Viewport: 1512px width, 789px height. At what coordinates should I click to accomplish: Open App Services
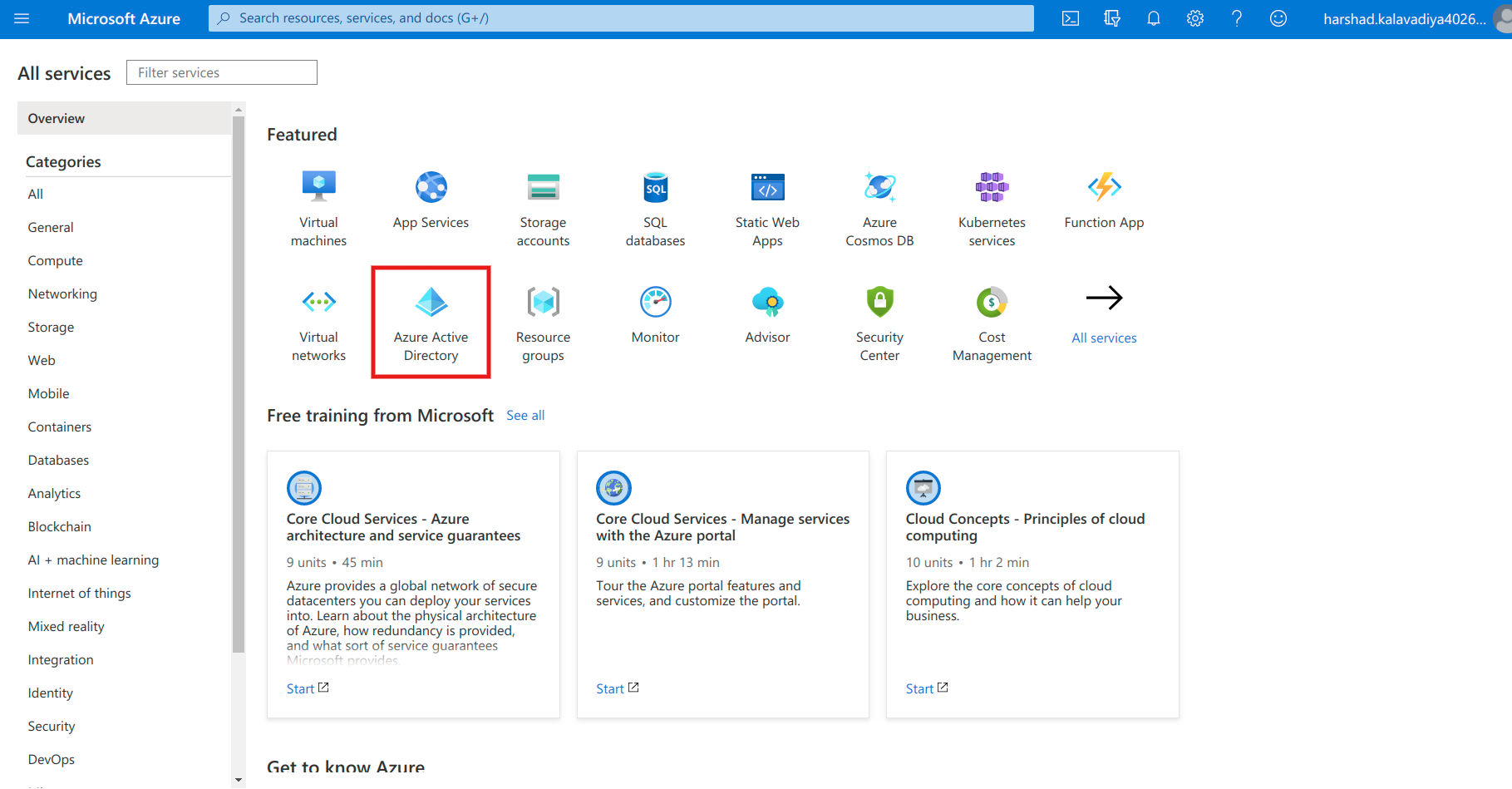[431, 200]
